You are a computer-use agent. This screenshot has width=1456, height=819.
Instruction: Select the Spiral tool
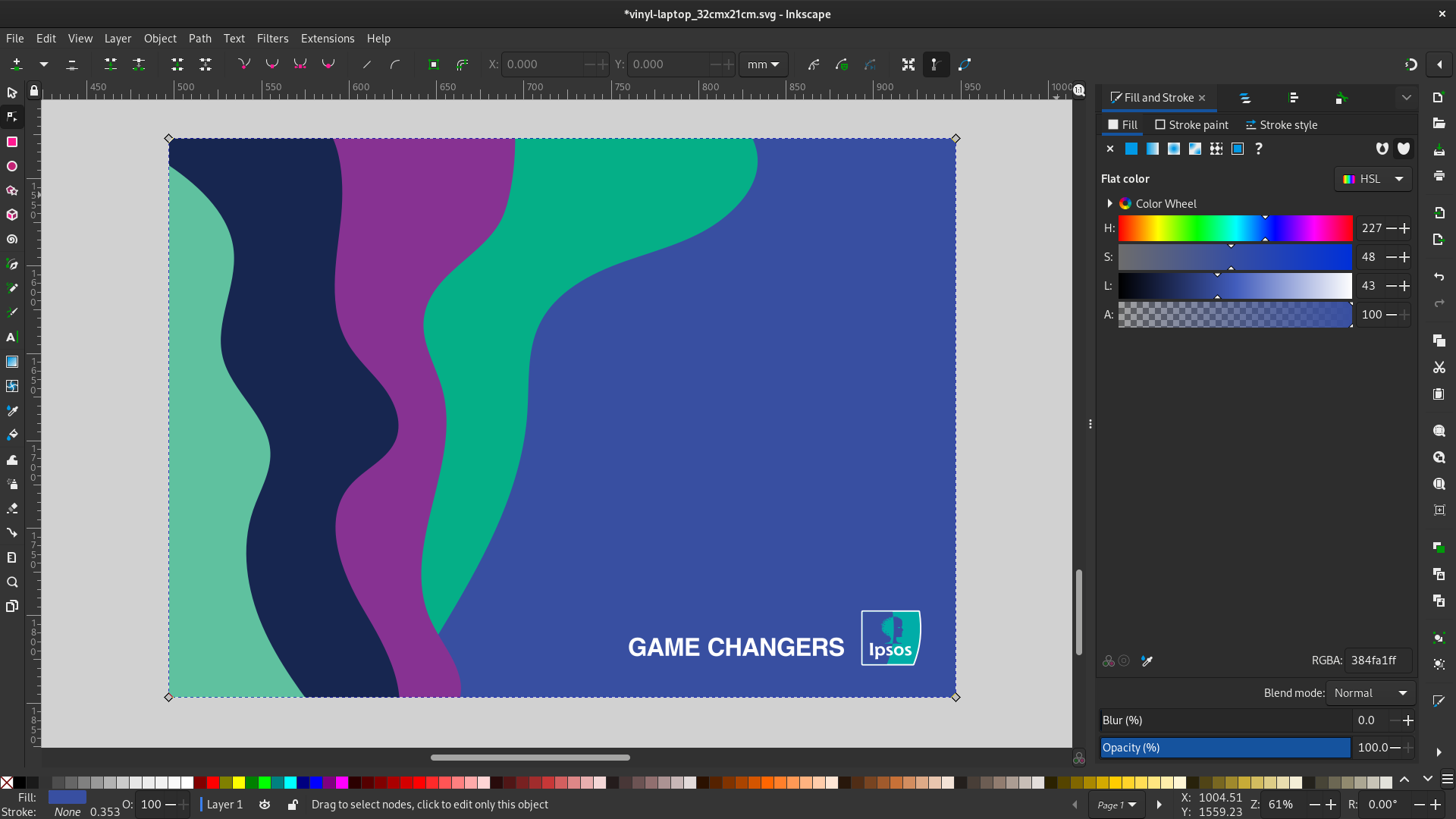[x=12, y=240]
